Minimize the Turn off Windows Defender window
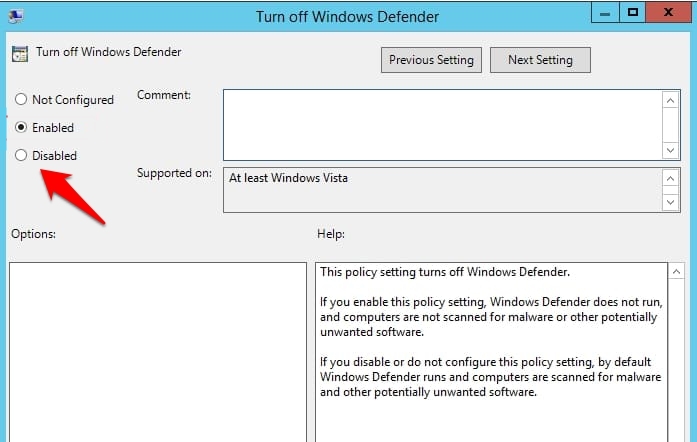This screenshot has height=442, width=697. tap(605, 13)
